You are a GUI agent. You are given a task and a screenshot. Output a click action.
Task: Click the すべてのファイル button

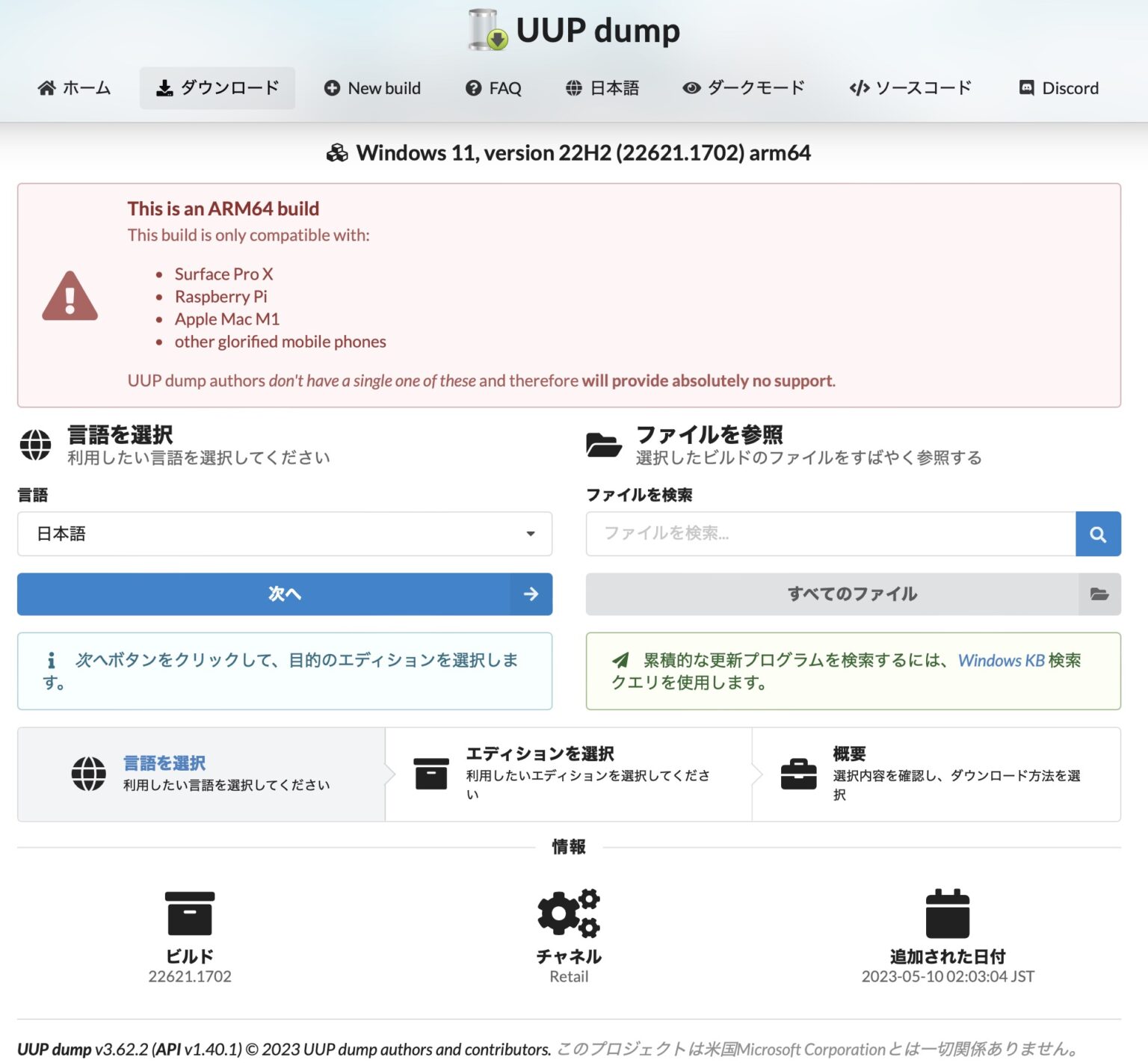tap(852, 594)
